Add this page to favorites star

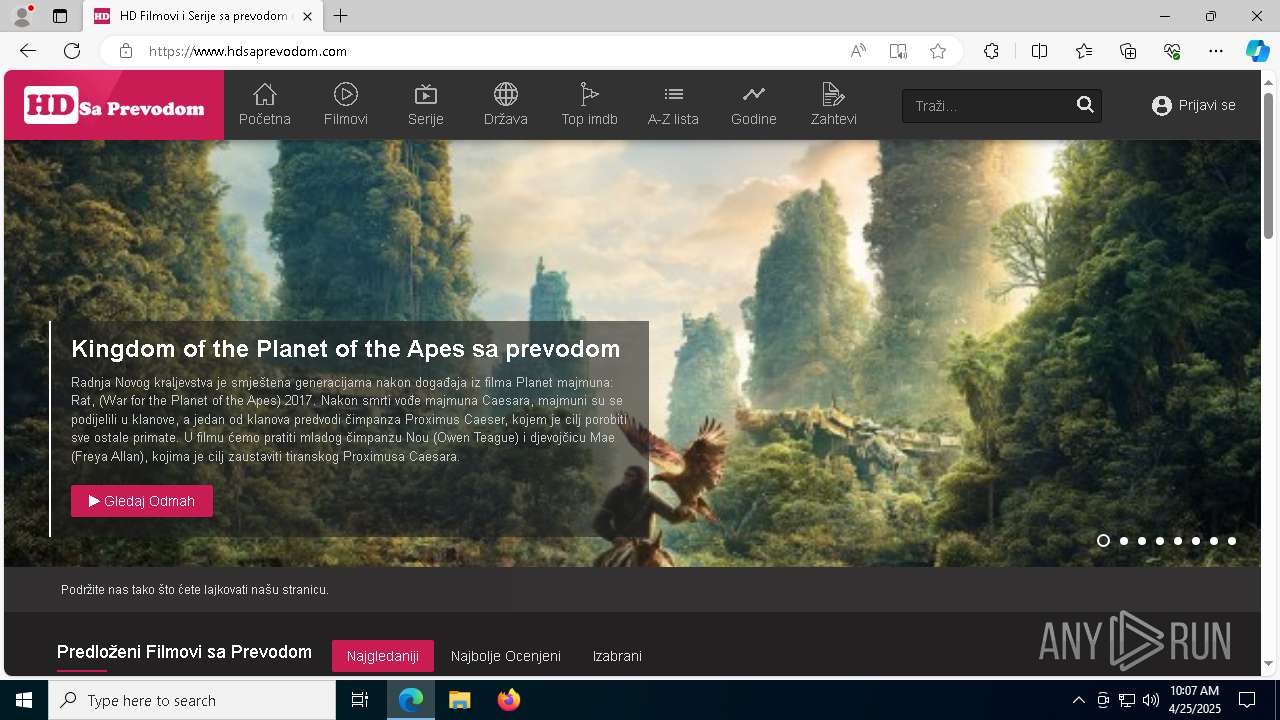938,51
